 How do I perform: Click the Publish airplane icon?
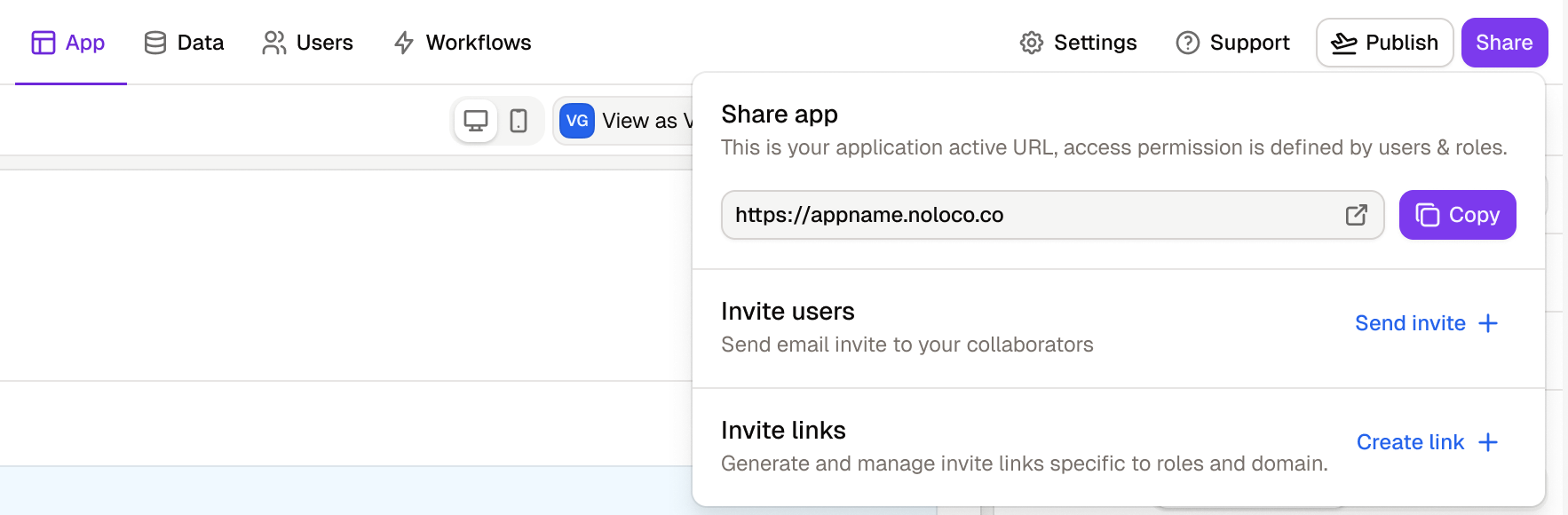tap(1344, 43)
